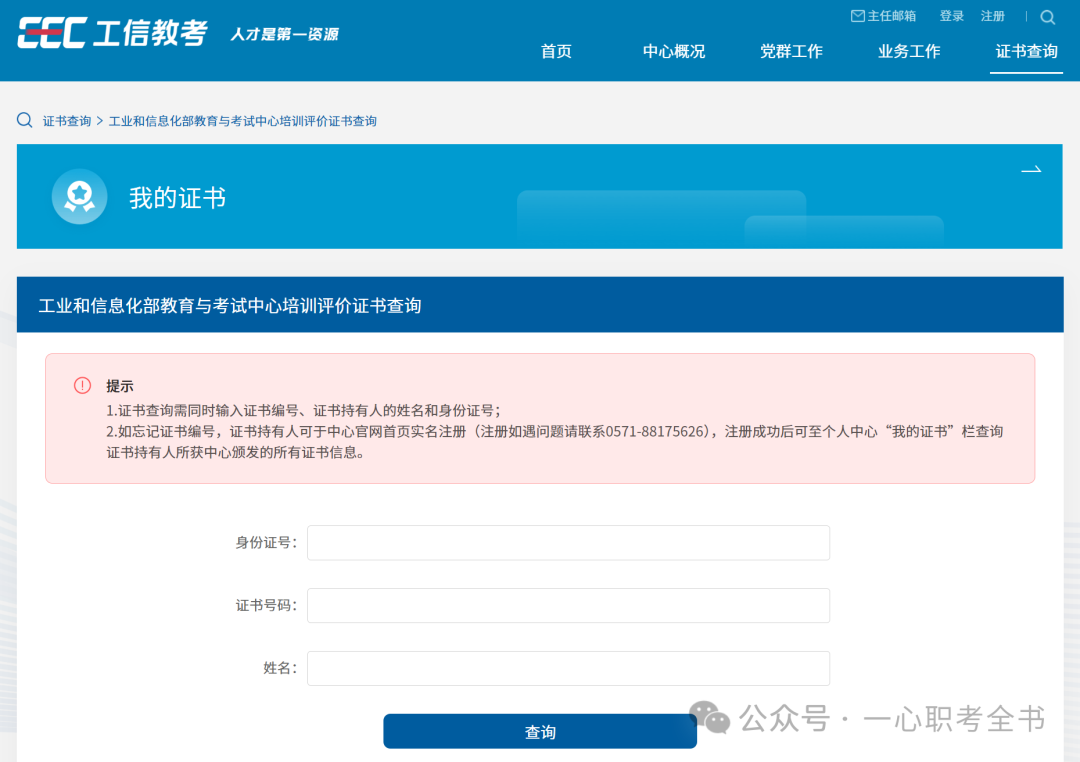The image size is (1080, 762).
Task: Focus the 证书号码 input field
Action: [568, 606]
